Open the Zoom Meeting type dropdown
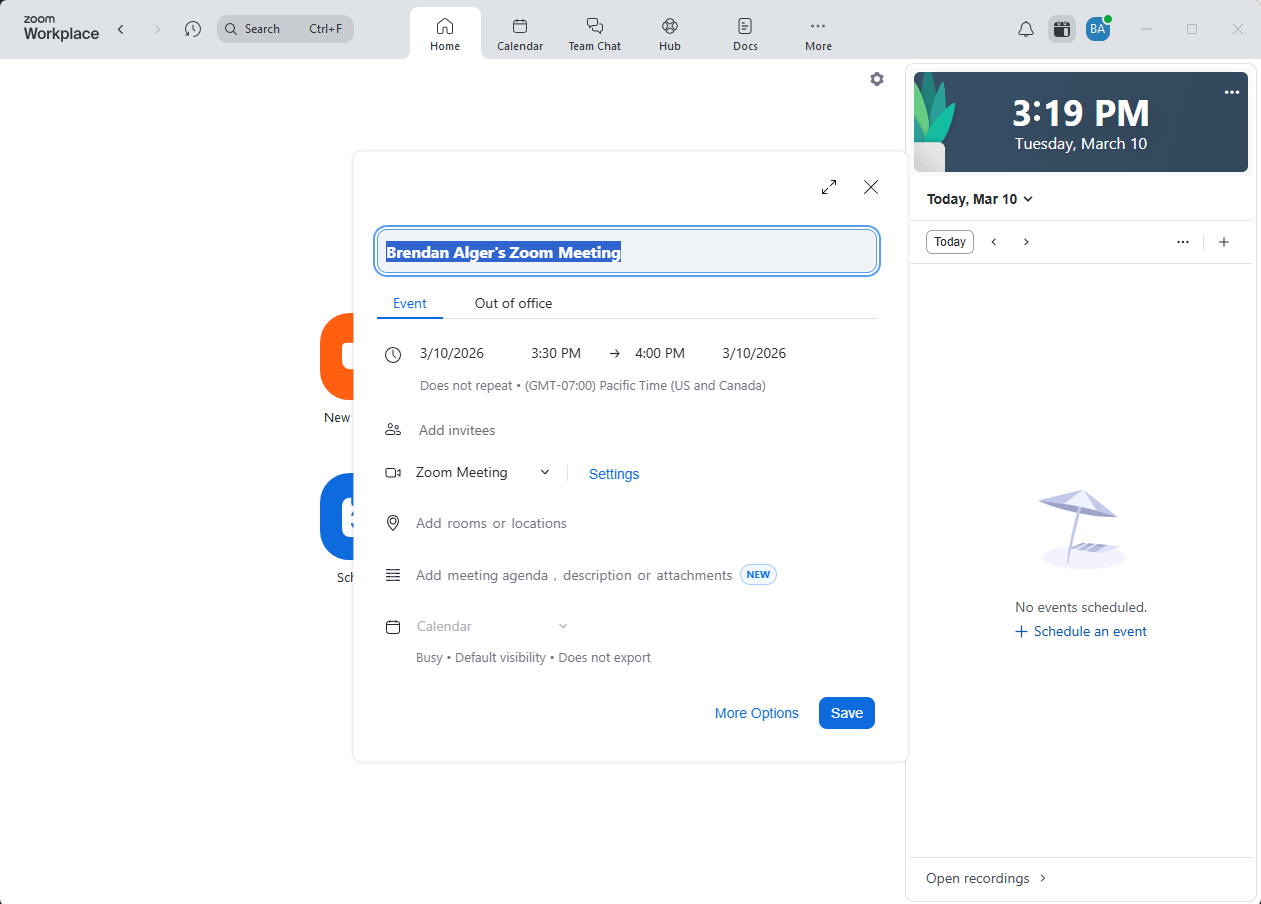 (544, 472)
